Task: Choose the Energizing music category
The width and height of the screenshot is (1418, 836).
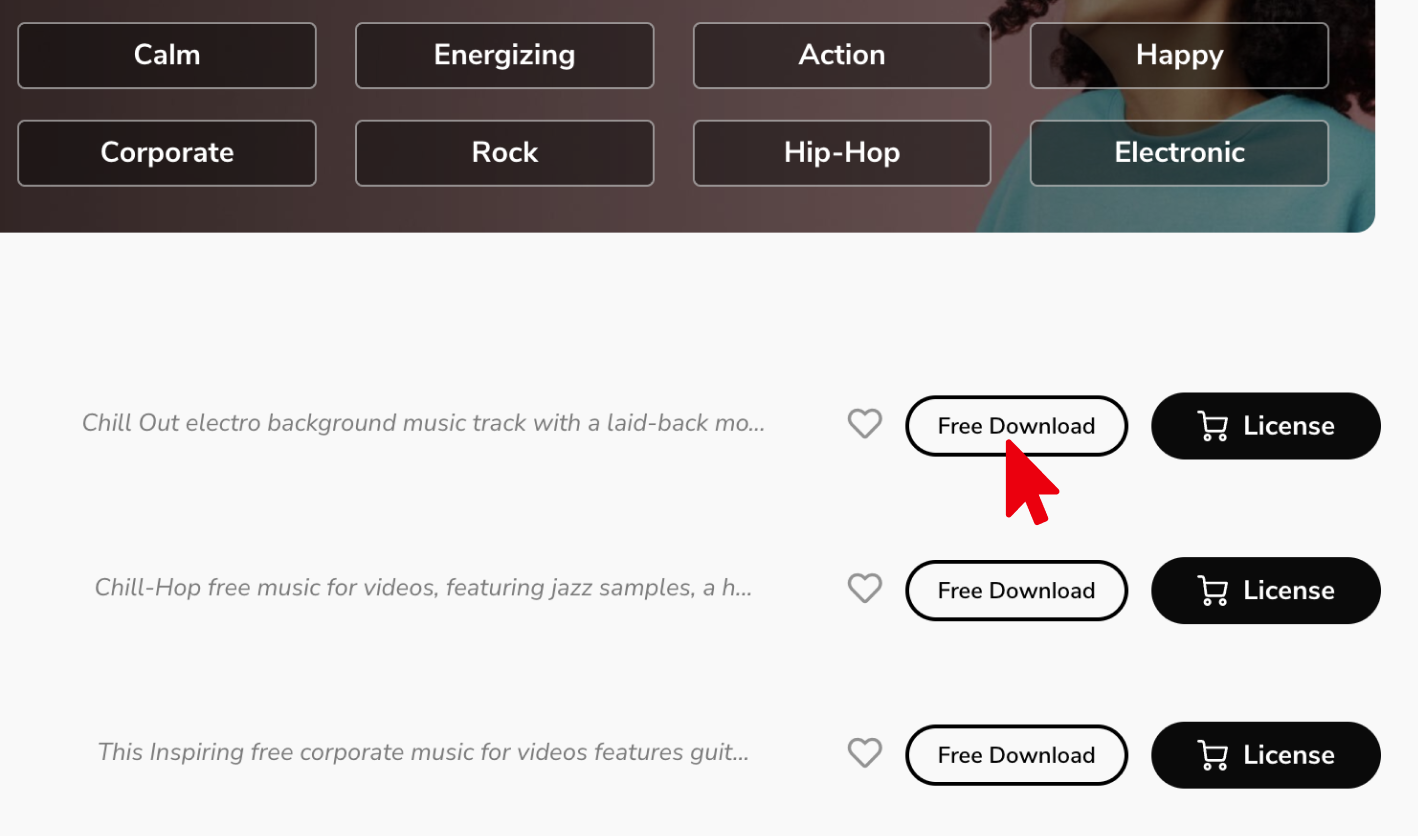Action: click(x=504, y=55)
